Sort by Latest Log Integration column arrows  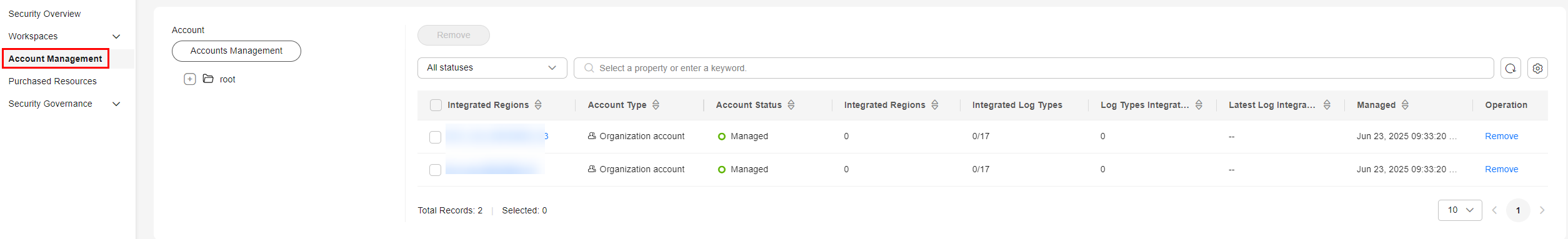pos(1327,105)
